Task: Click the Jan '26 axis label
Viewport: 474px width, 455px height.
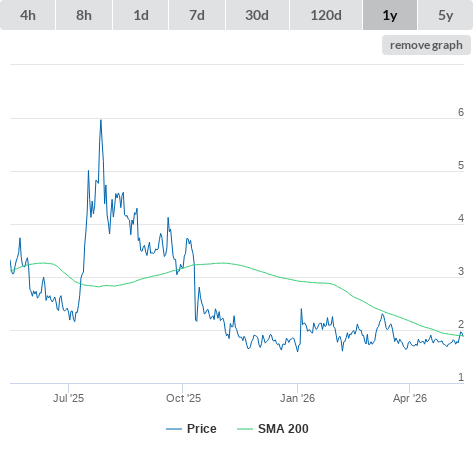Action: point(297,398)
